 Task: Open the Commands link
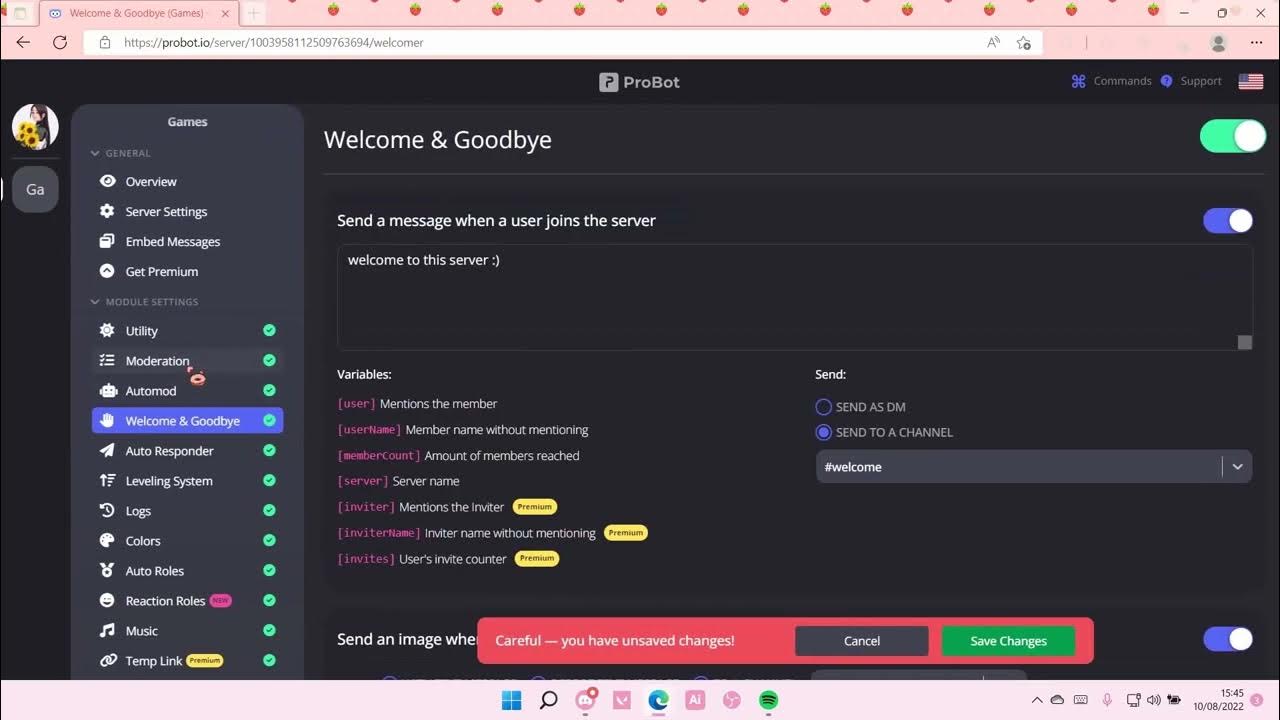(x=1111, y=81)
